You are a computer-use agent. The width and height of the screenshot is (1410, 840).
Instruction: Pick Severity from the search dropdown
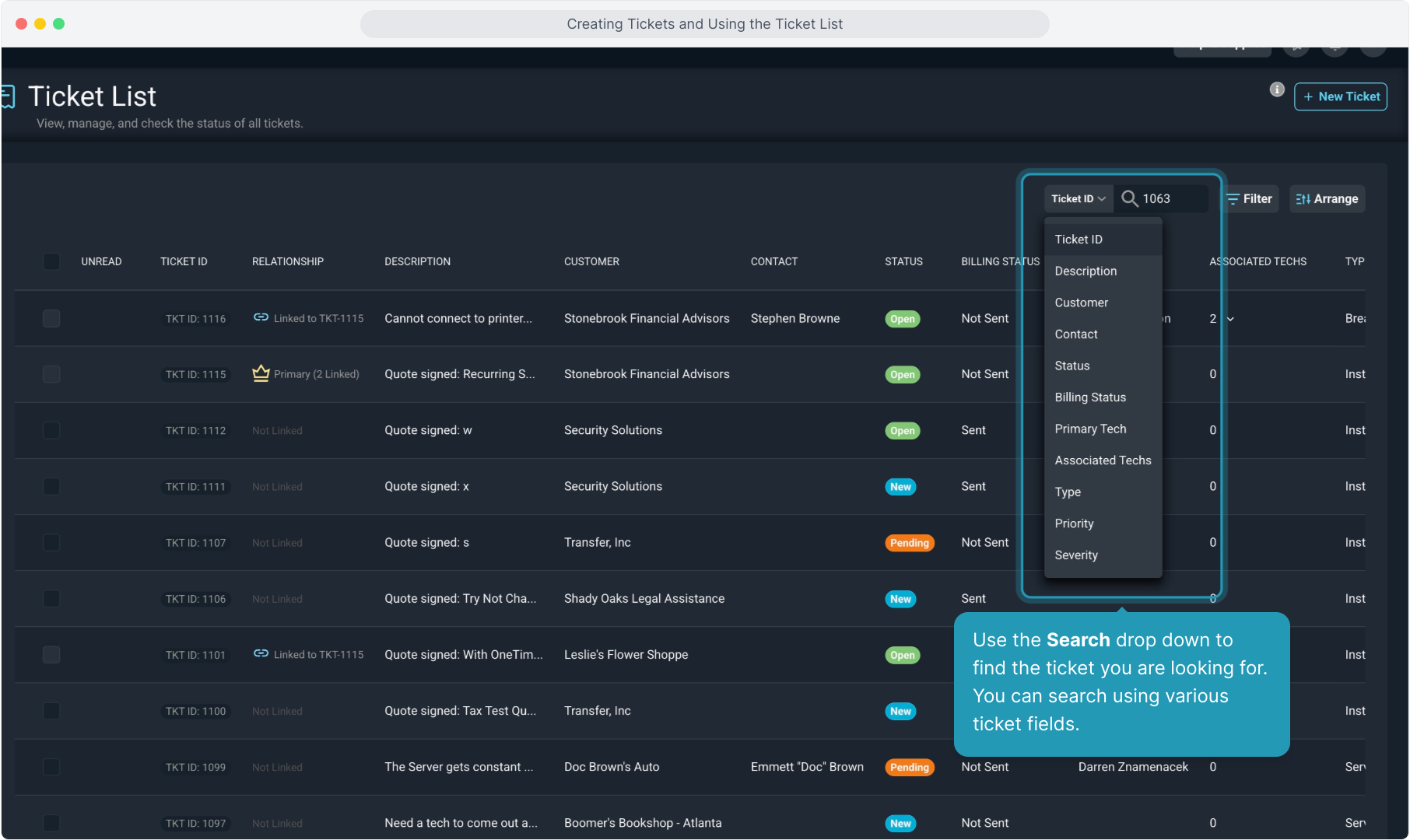click(1076, 555)
